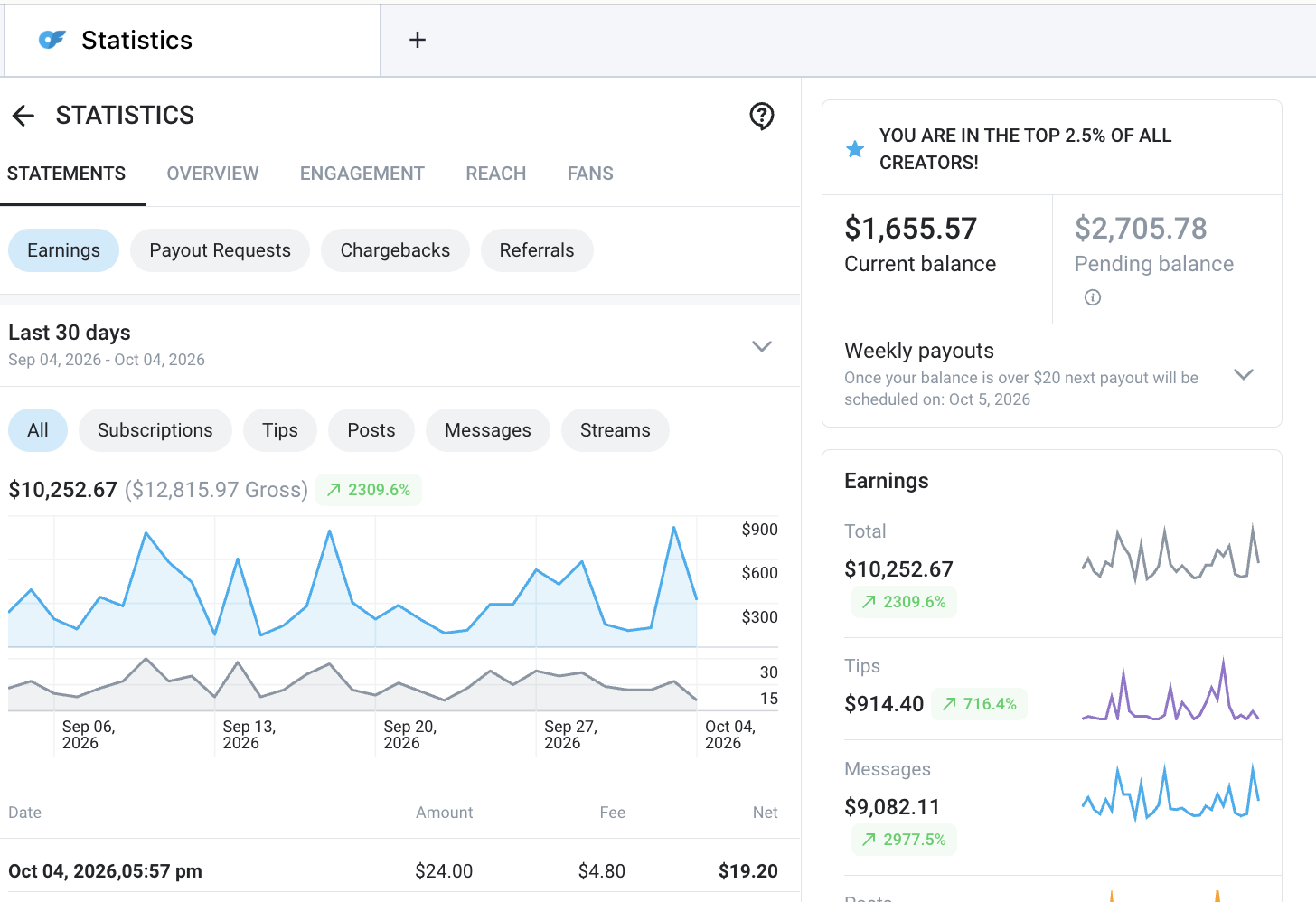The width and height of the screenshot is (1316, 902).
Task: Click the $9,082.11 Messages value
Action: (892, 807)
